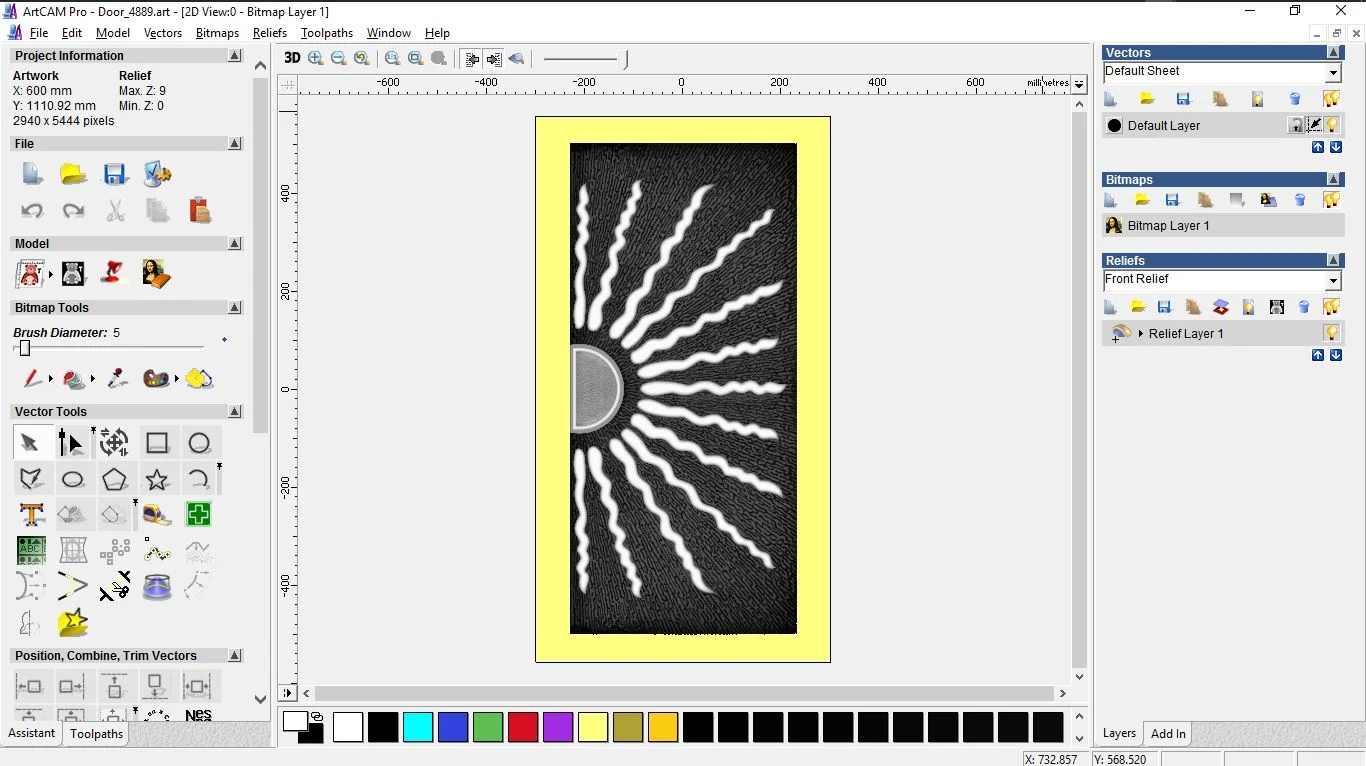The image size is (1366, 766).
Task: Select the Node Editing tool
Action: click(x=71, y=443)
